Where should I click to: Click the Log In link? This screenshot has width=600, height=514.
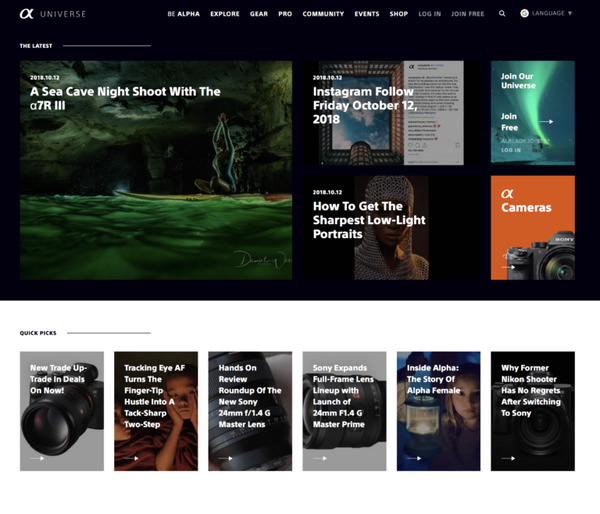tap(429, 14)
